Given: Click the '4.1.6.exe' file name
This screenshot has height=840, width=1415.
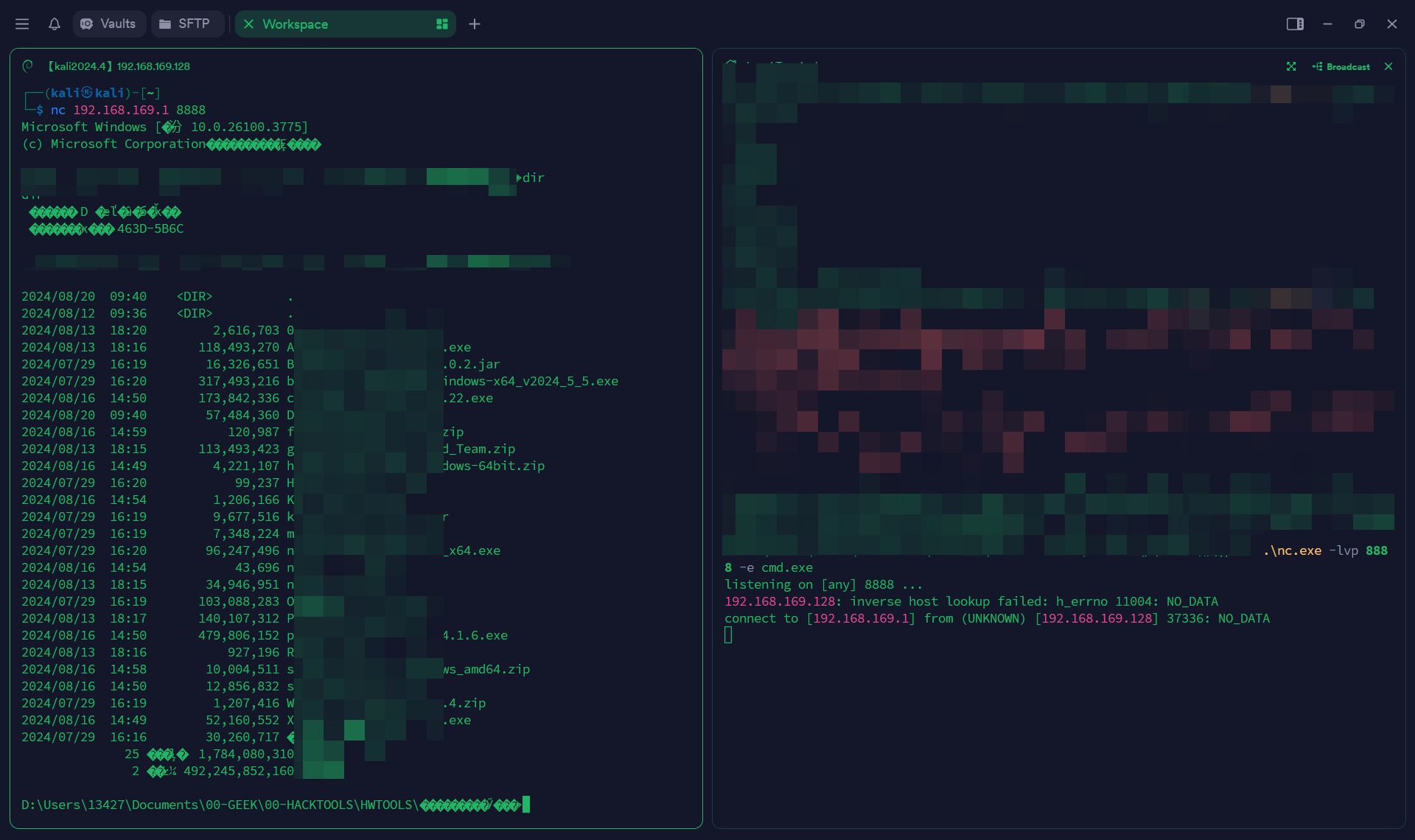Looking at the screenshot, I should point(475,635).
